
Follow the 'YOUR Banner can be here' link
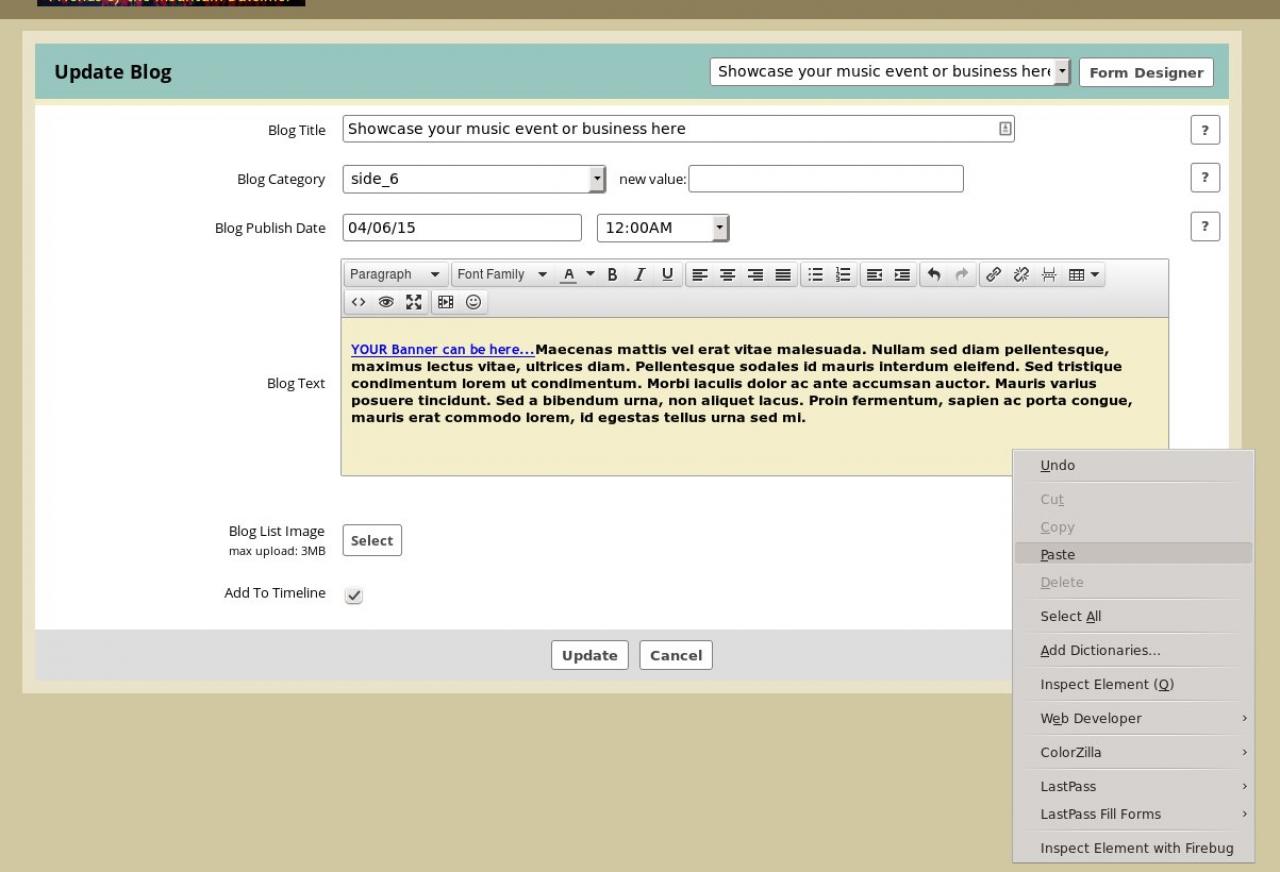pos(442,350)
